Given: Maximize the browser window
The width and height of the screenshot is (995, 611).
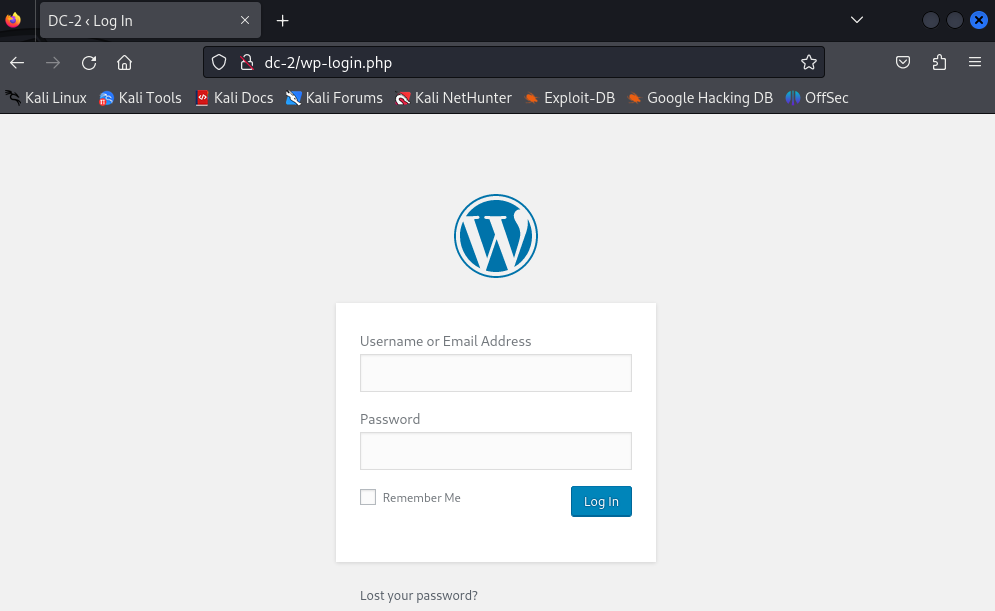Looking at the screenshot, I should coord(955,20).
